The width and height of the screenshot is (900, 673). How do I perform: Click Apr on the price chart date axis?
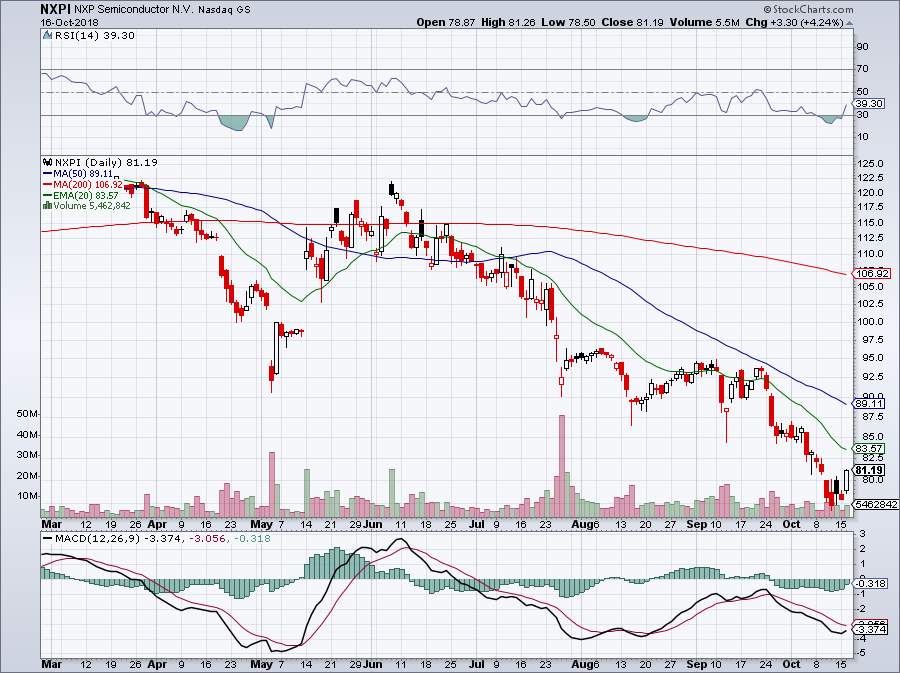(157, 524)
